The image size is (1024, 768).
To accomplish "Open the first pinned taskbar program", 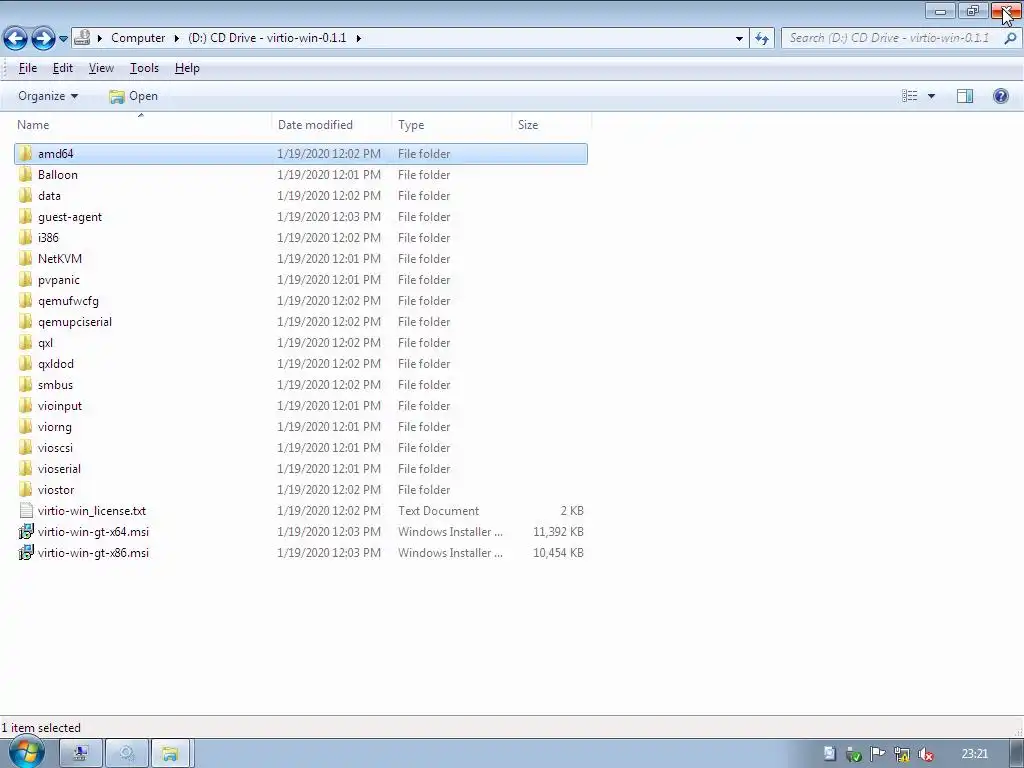I will [x=81, y=754].
